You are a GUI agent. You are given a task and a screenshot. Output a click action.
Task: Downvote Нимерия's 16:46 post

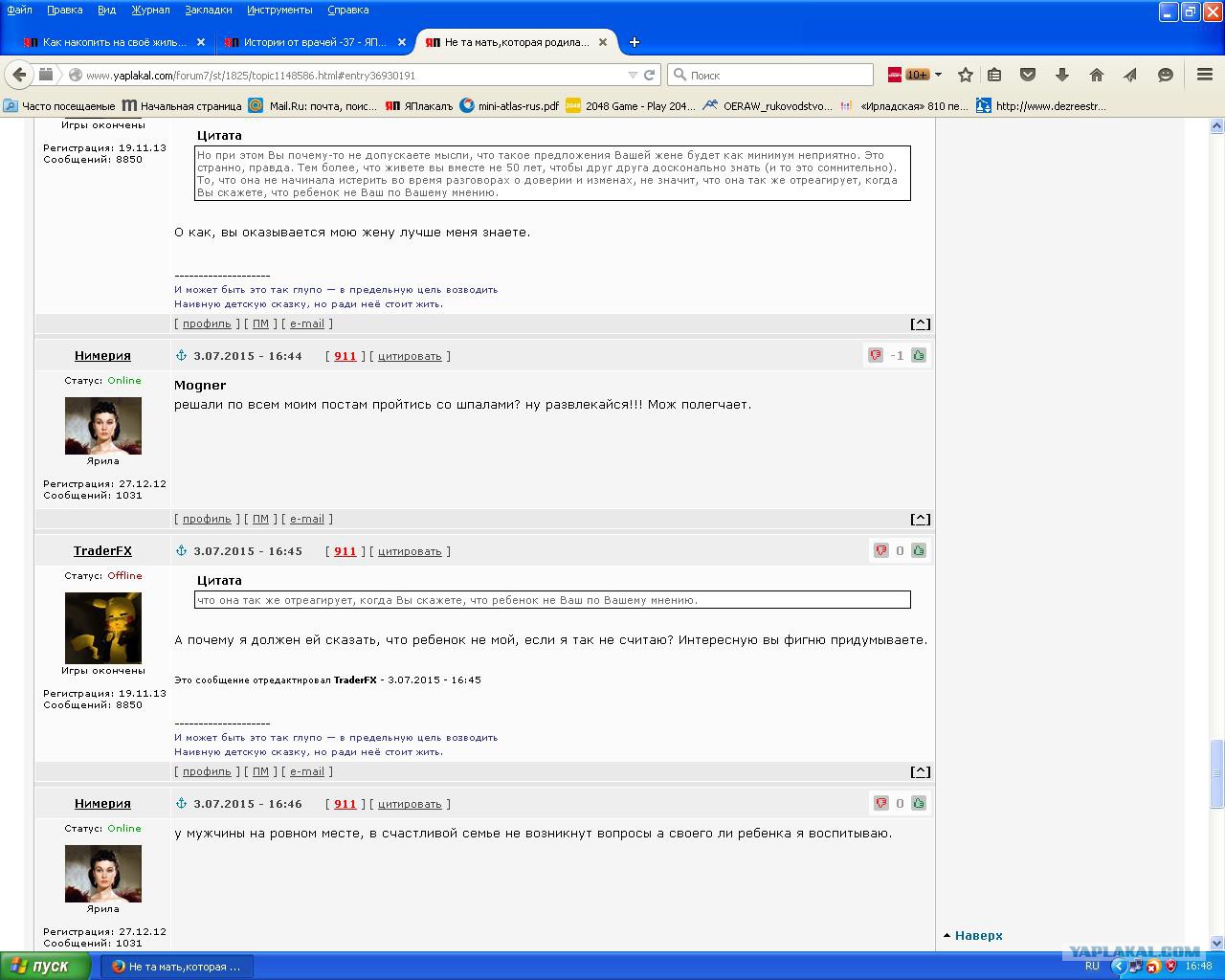click(x=880, y=803)
